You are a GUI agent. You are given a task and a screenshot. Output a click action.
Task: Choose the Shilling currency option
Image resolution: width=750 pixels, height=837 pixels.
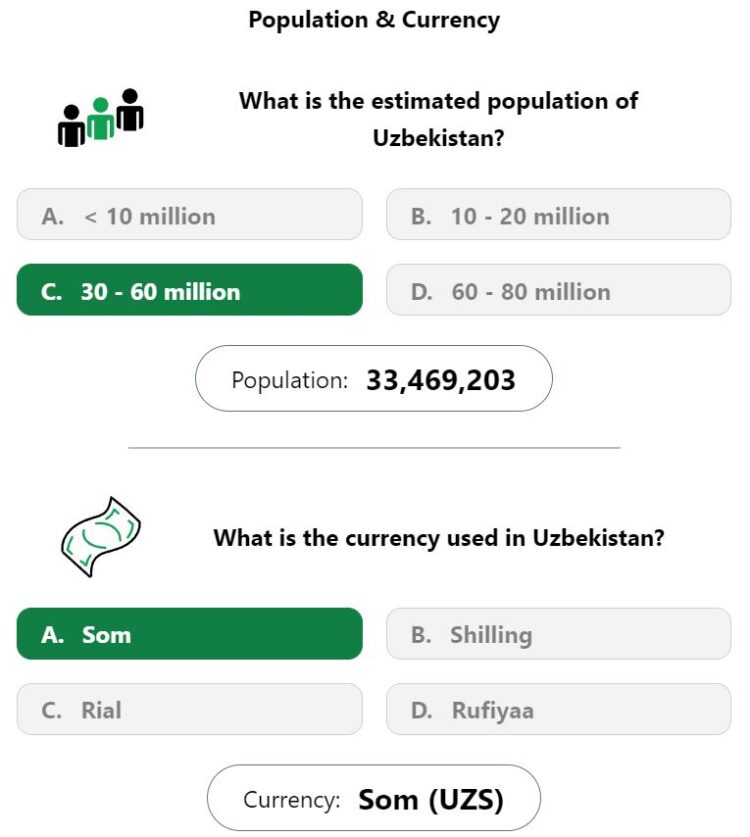(x=558, y=634)
